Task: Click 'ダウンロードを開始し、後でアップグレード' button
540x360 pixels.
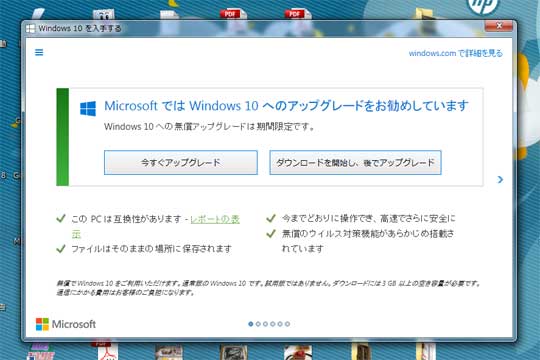Action: 355,163
